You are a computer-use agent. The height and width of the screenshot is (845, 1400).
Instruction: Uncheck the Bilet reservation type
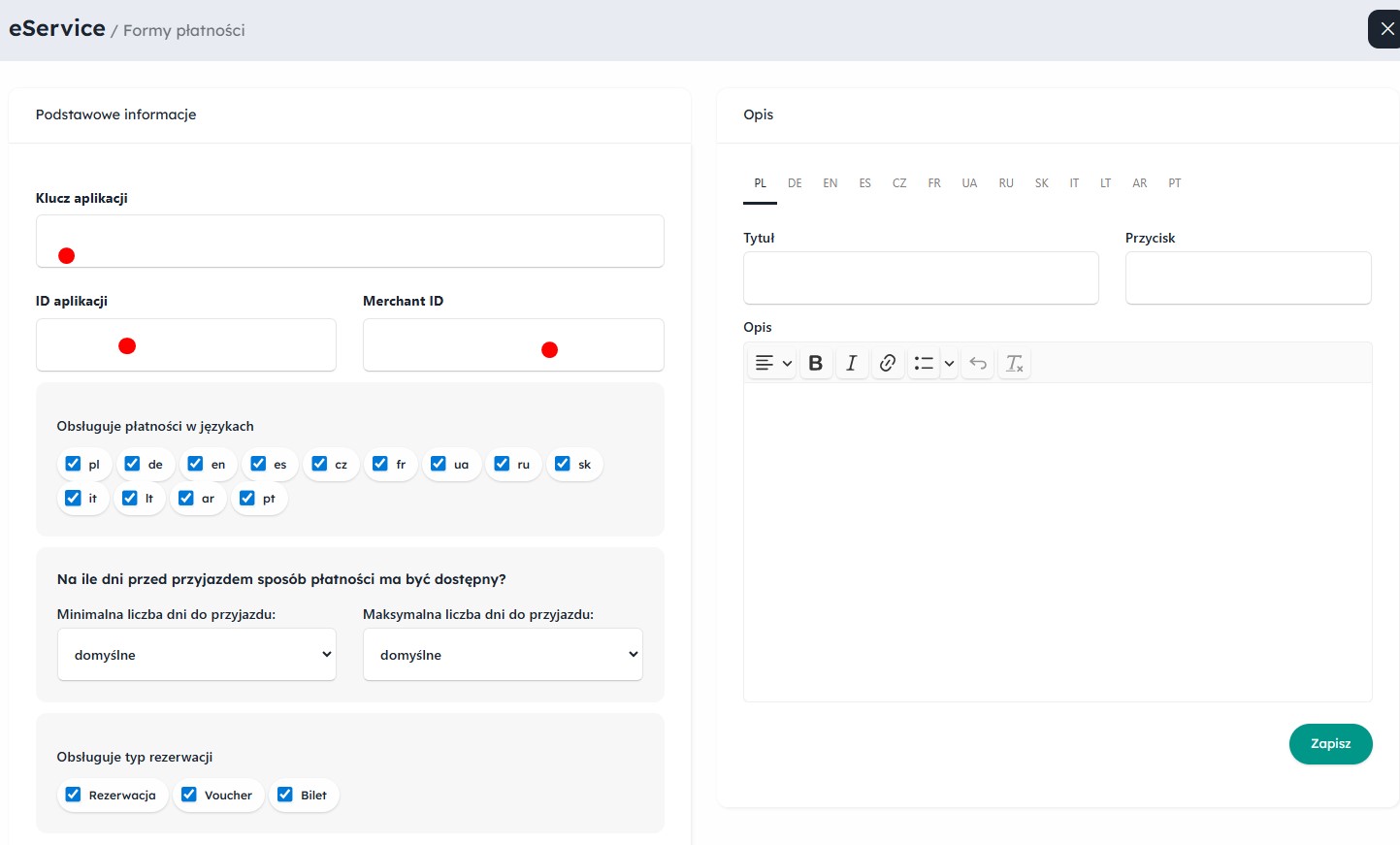click(x=285, y=795)
